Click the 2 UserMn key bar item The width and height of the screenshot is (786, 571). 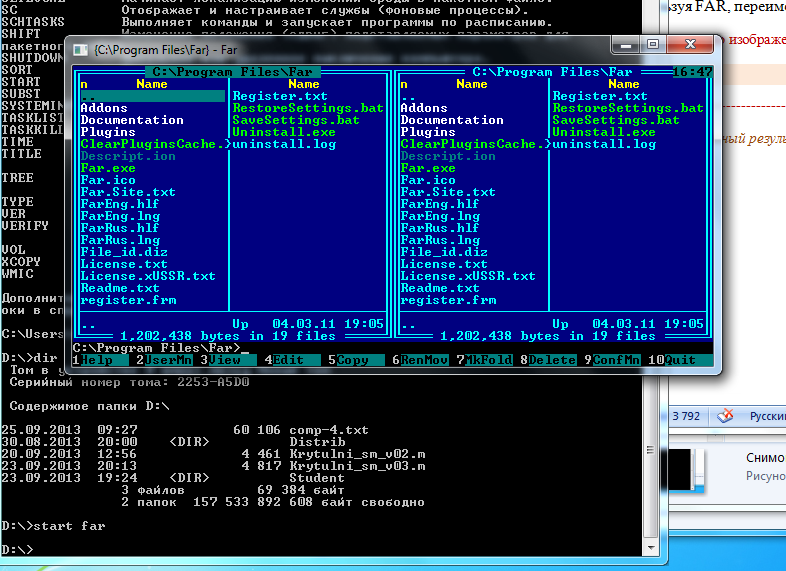click(x=164, y=360)
